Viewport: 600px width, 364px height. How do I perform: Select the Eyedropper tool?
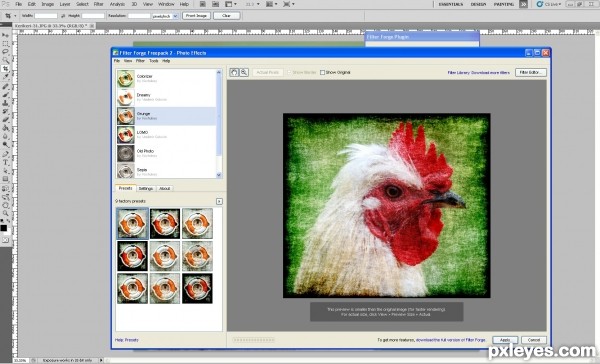point(5,77)
